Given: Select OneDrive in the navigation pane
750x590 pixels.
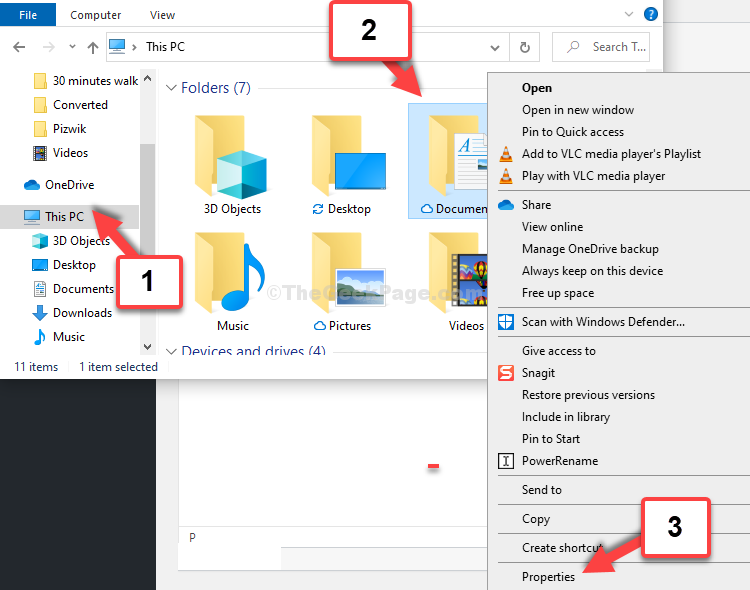Looking at the screenshot, I should (59, 185).
